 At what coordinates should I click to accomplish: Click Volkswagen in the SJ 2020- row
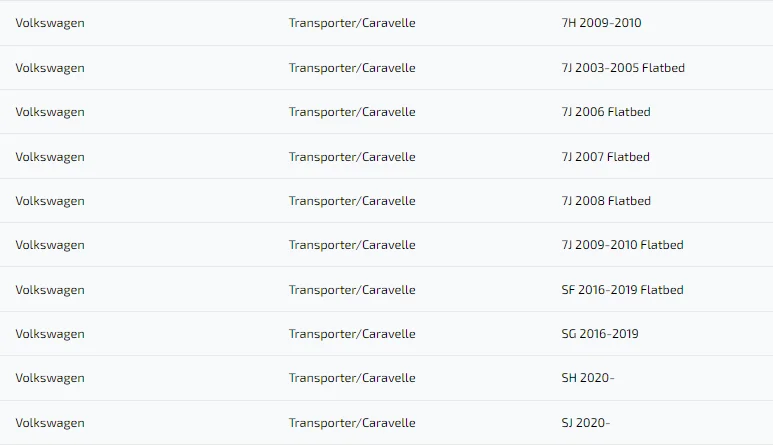(50, 423)
